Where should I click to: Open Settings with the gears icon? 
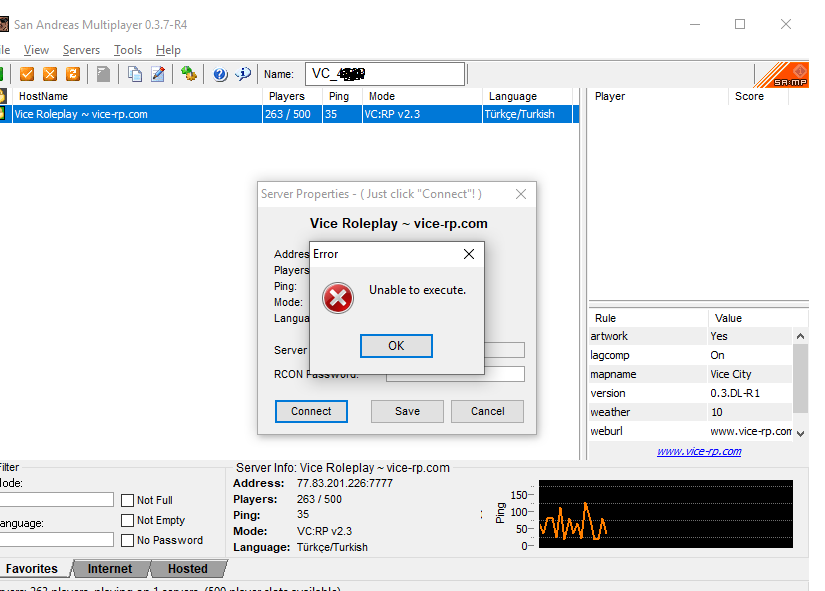click(189, 74)
